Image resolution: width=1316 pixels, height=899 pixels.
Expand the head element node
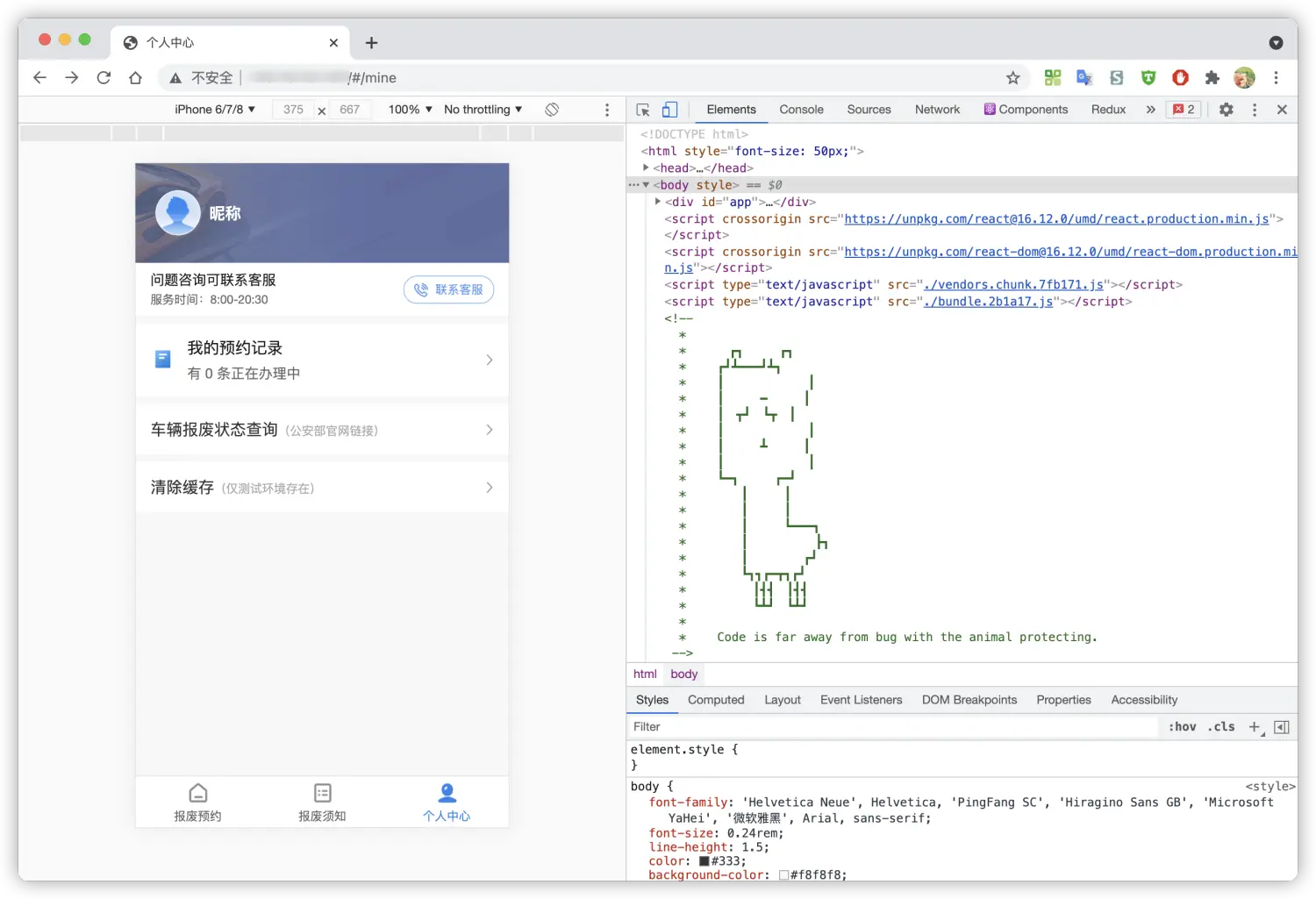646,168
